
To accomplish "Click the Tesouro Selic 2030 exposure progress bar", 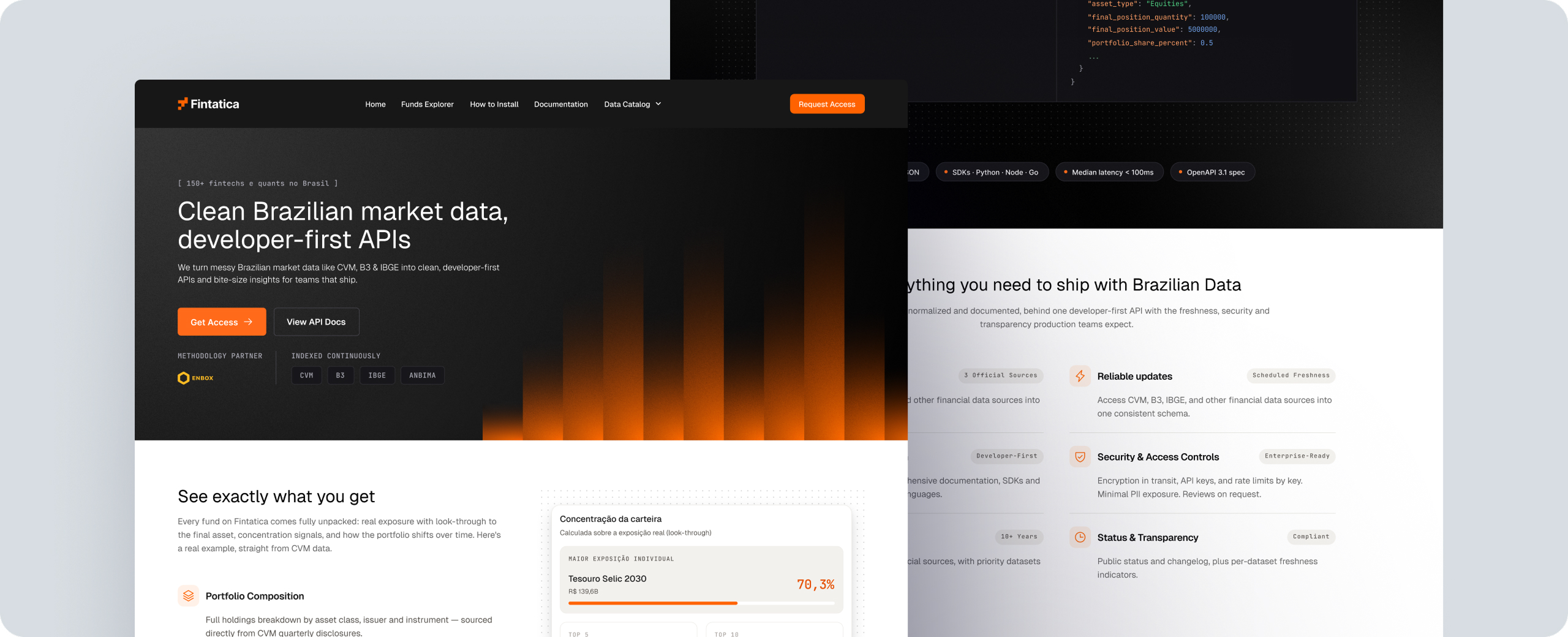I will pos(701,603).
